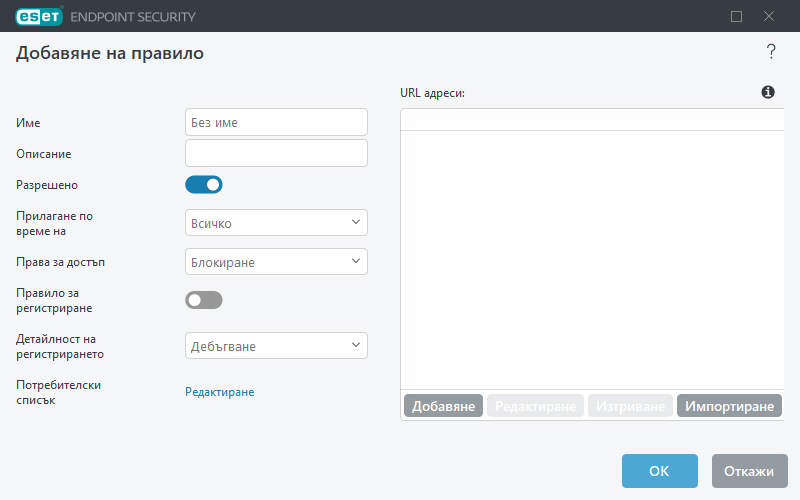The height and width of the screenshot is (500, 800).
Task: Click the Име input field
Action: click(276, 122)
